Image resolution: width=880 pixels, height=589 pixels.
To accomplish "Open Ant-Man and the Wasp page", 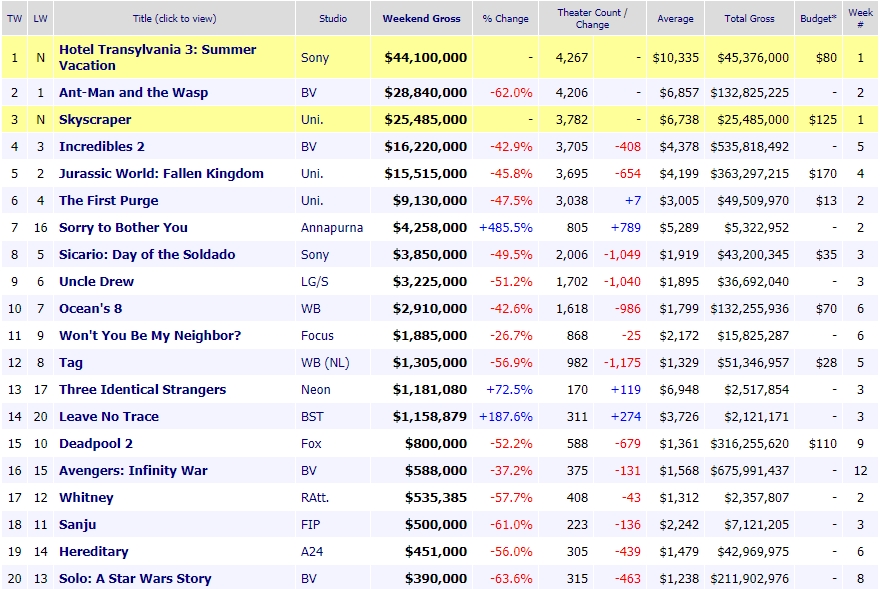I will 134,93.
